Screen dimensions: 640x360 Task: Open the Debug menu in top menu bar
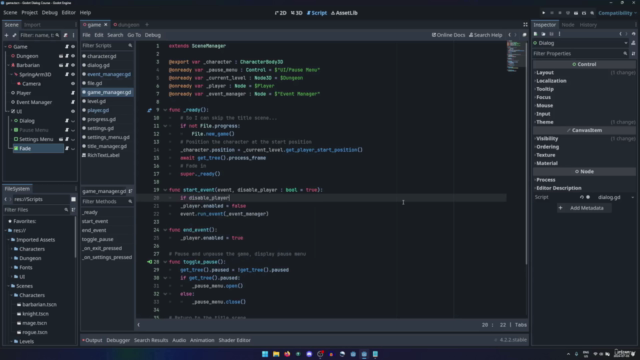(49, 13)
